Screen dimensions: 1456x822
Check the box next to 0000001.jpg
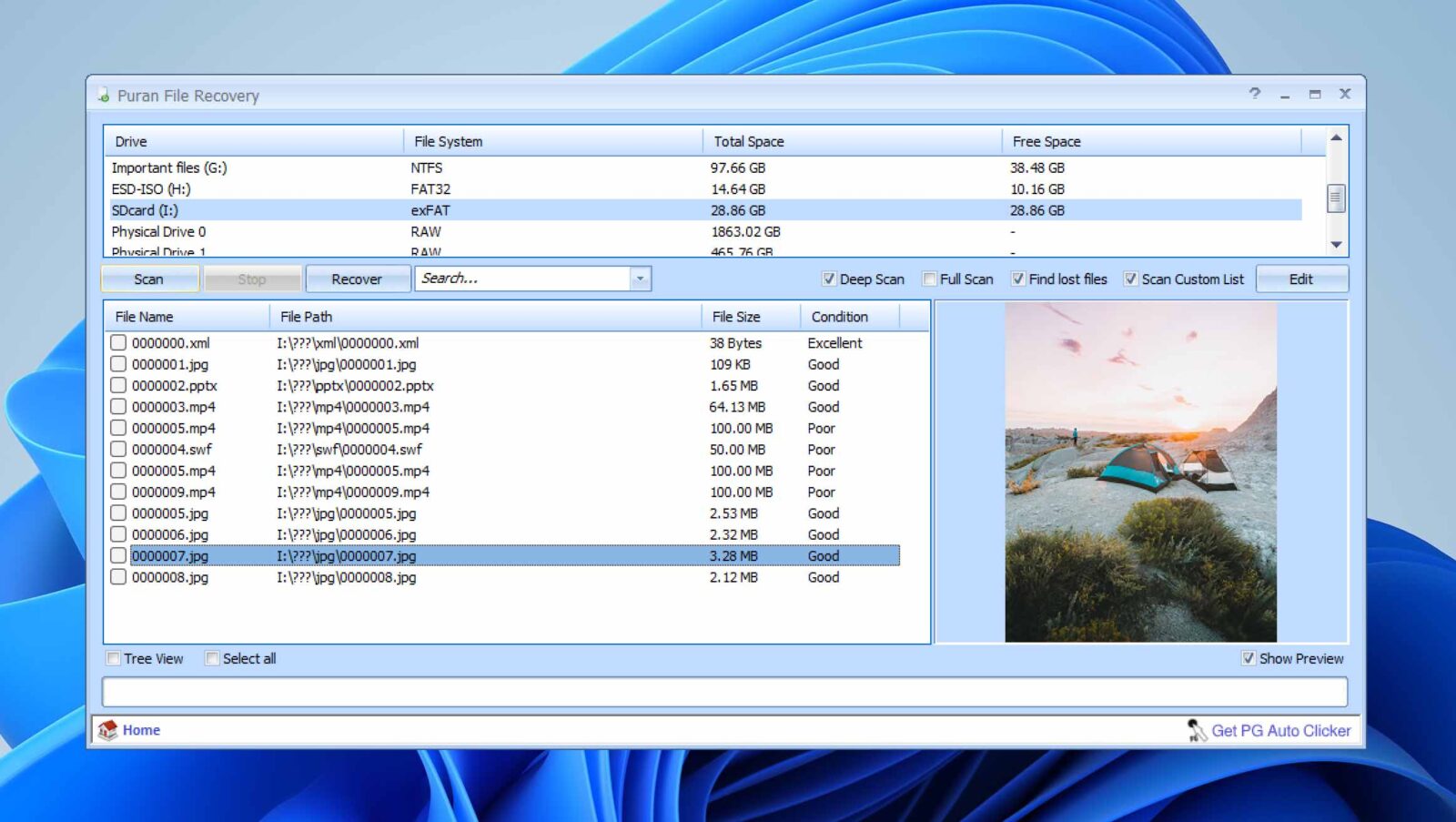coord(118,363)
